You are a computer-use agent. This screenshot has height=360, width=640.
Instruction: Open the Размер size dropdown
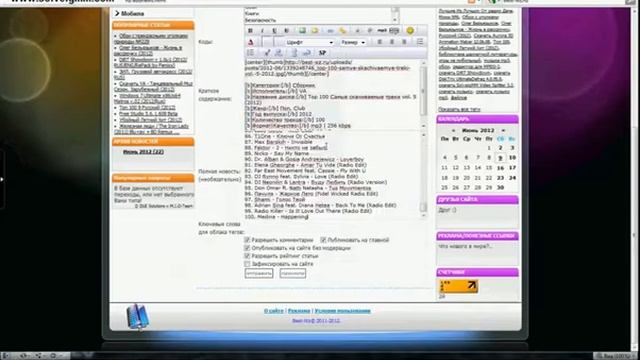pyautogui.click(x=353, y=42)
